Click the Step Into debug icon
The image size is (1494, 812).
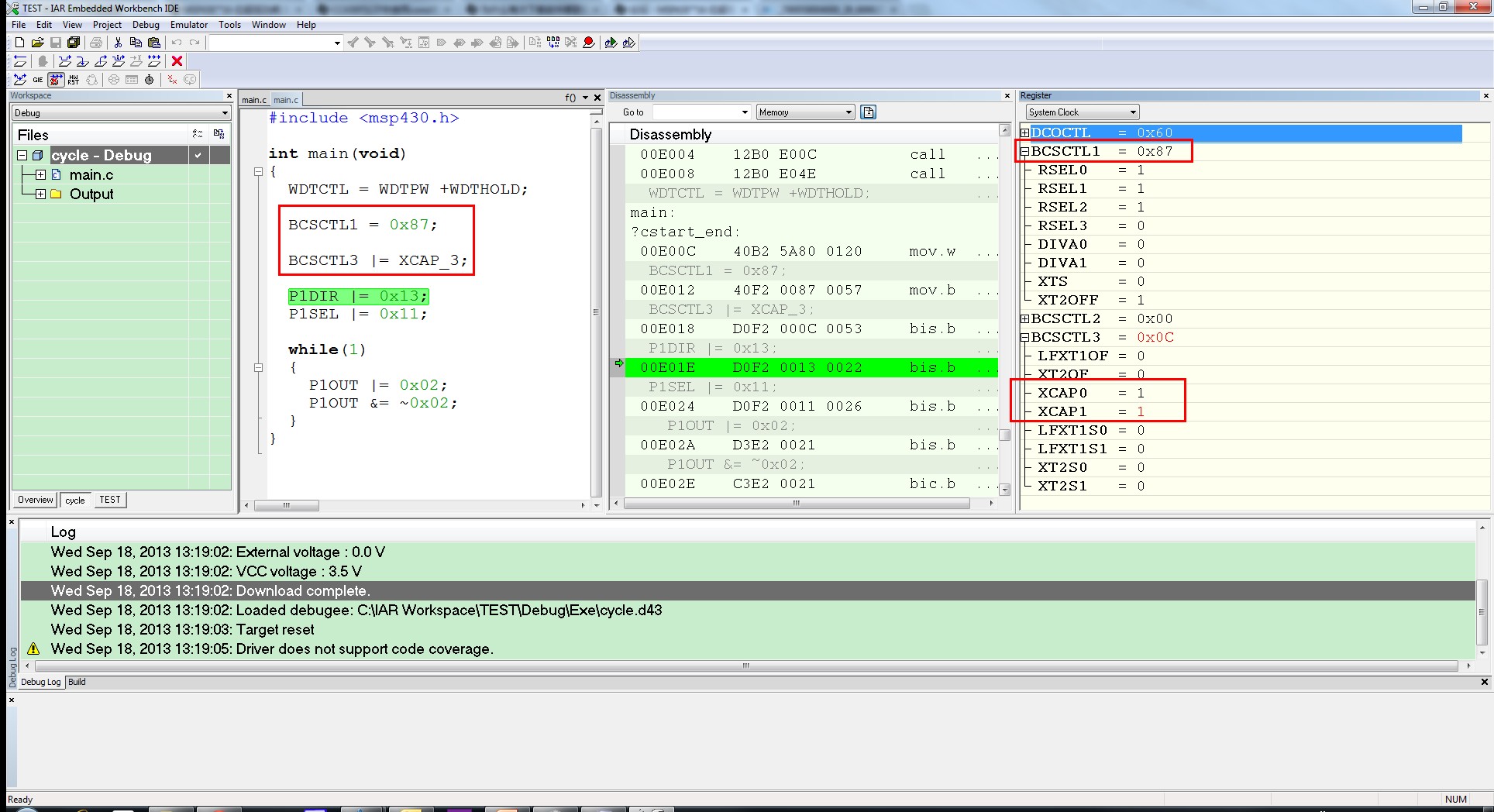83,61
